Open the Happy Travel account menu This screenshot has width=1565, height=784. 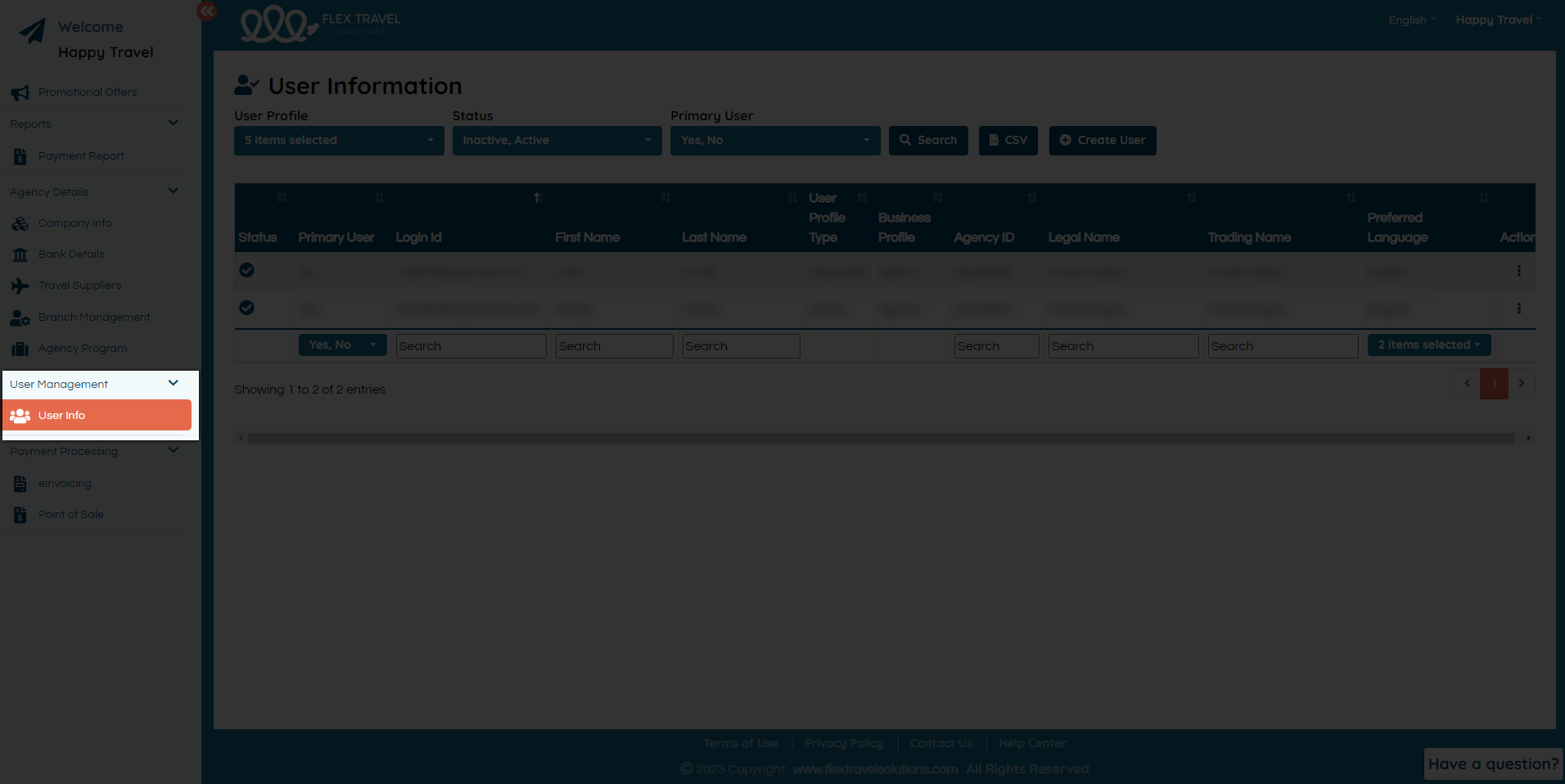(1497, 20)
